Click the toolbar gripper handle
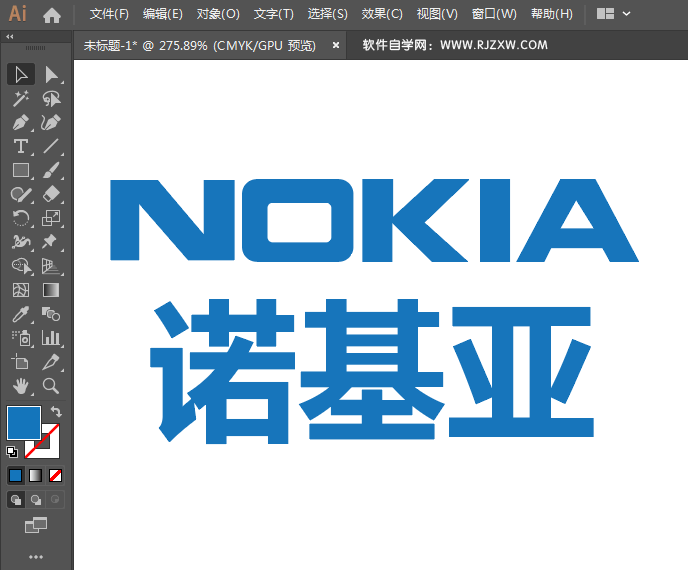This screenshot has width=688, height=570. coord(36,48)
